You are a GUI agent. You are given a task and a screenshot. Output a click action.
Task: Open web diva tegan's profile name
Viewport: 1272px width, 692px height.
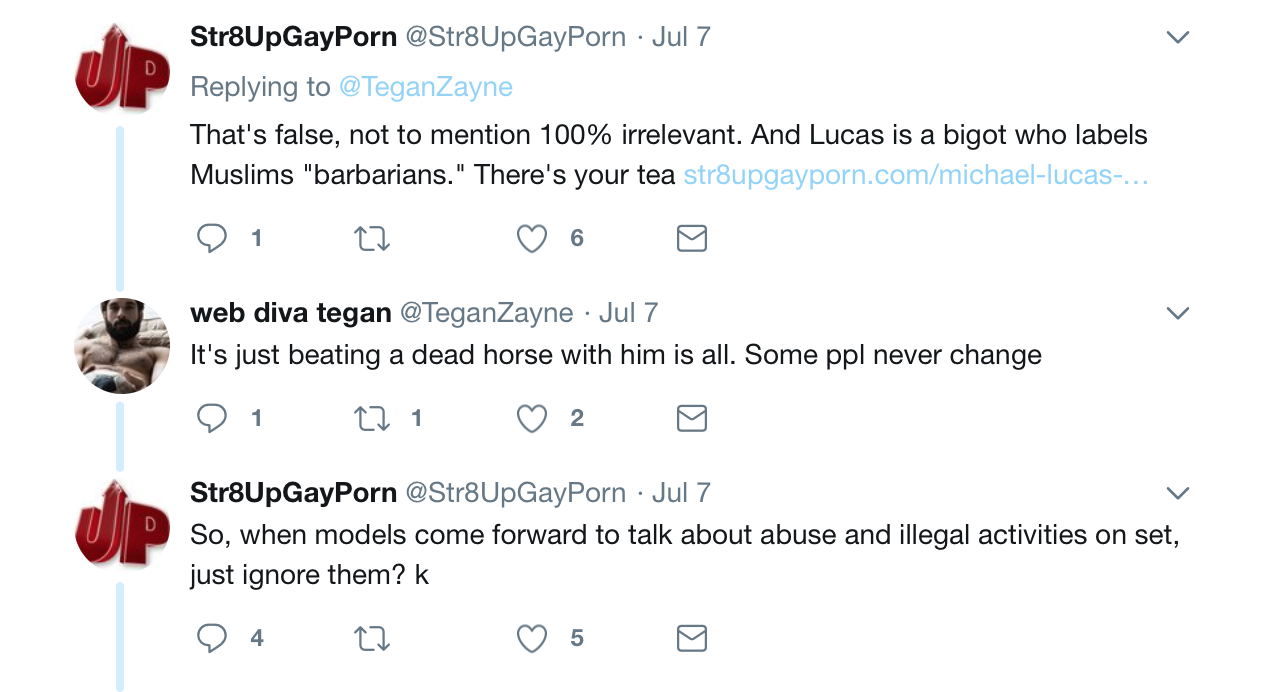[x=291, y=313]
